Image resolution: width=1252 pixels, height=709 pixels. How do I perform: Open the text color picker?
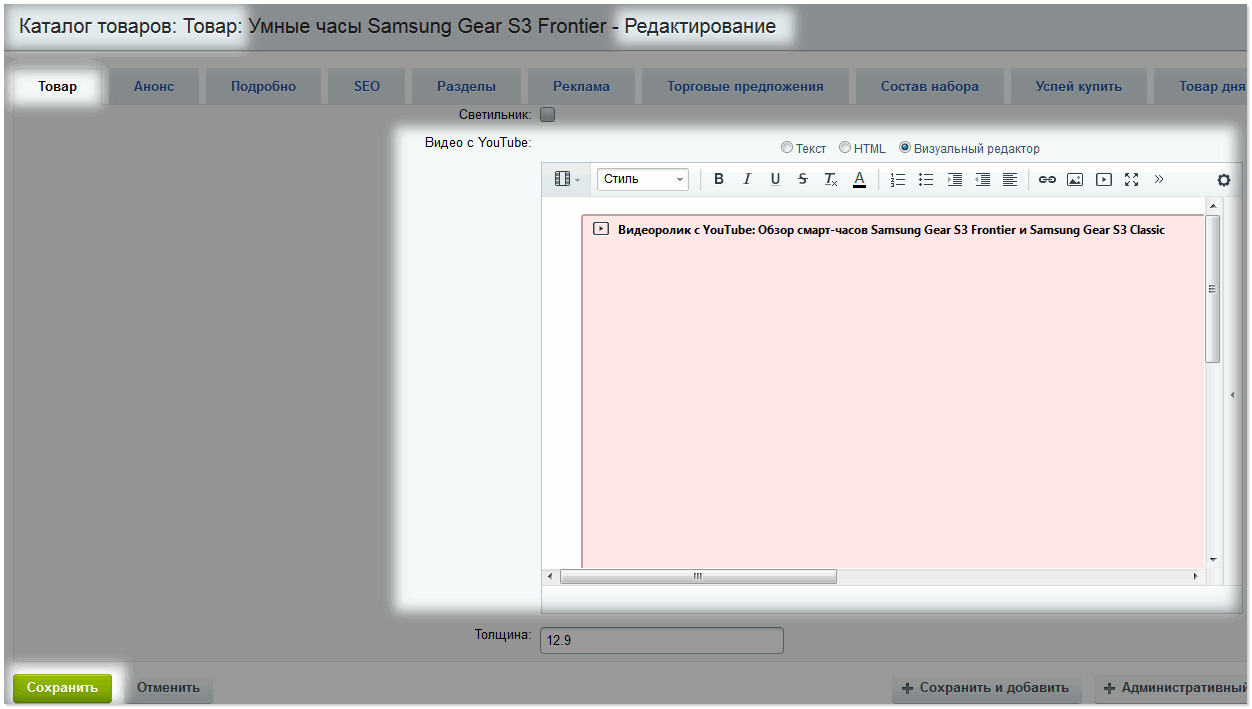point(859,179)
